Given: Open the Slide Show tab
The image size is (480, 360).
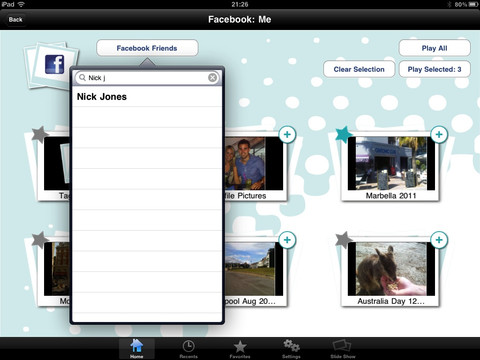Looking at the screenshot, I should tap(343, 349).
